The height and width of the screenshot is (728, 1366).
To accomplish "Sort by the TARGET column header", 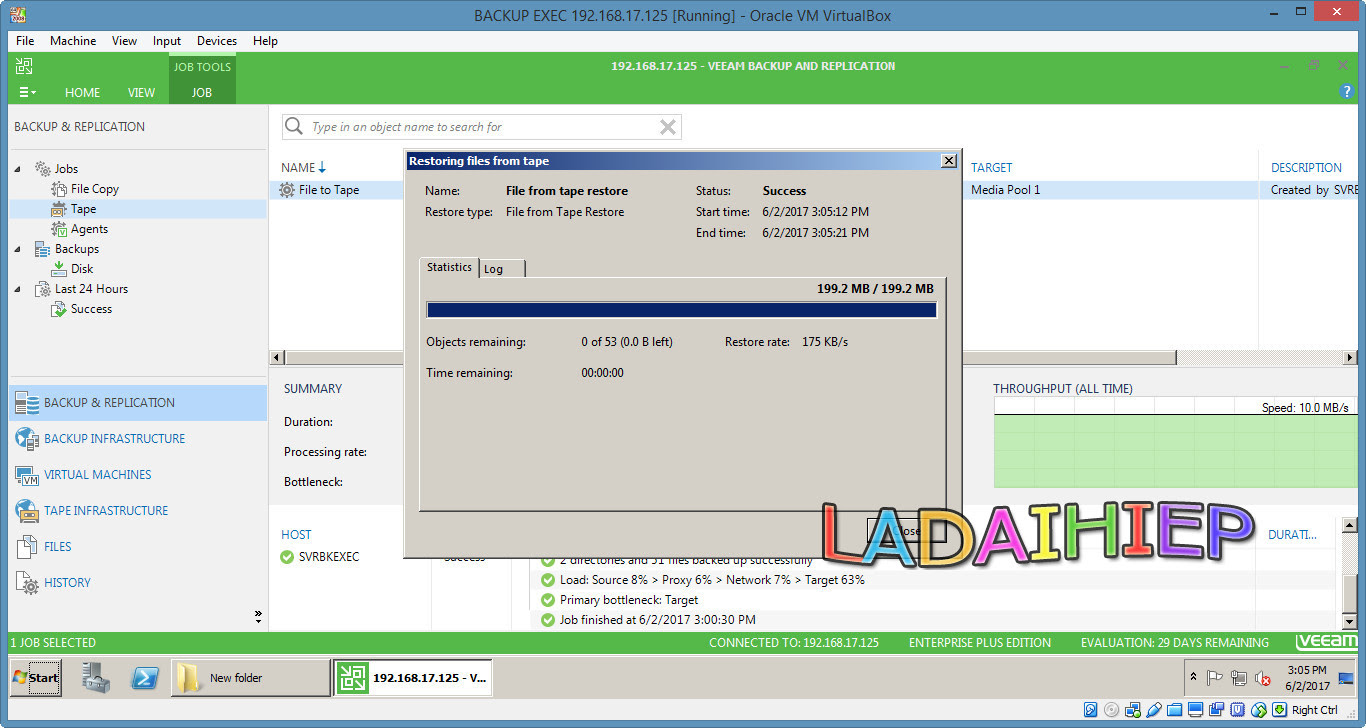I will 991,168.
